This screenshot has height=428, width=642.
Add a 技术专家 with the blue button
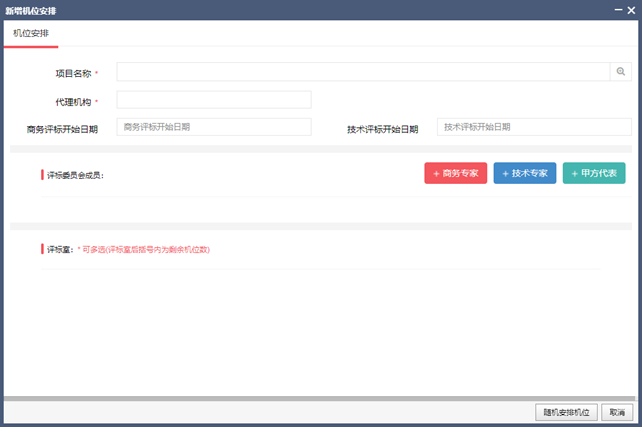coord(524,173)
